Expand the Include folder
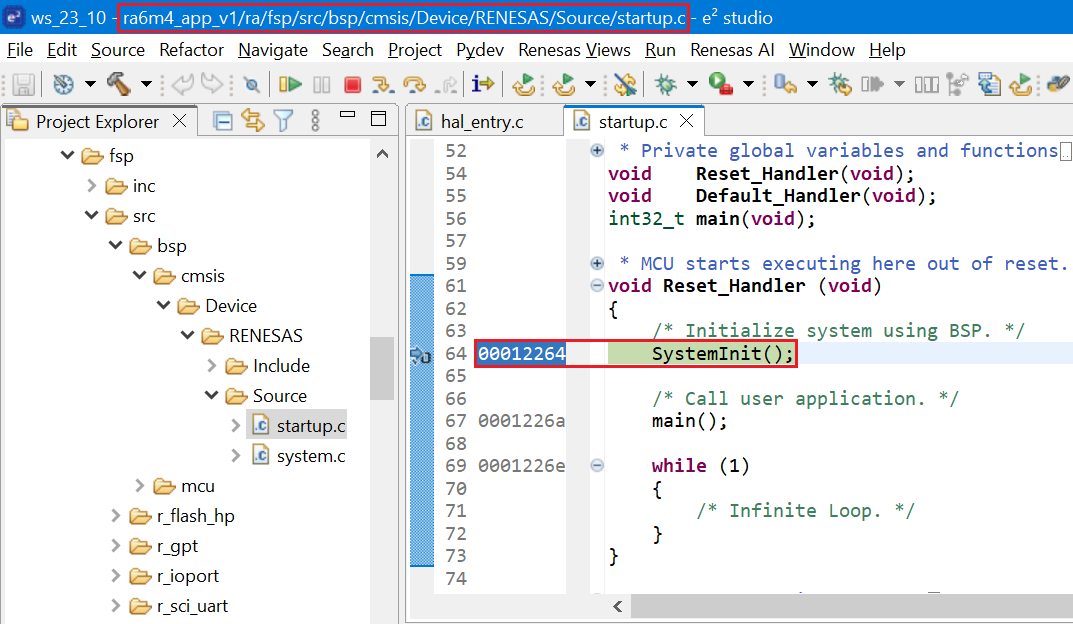 click(x=212, y=365)
